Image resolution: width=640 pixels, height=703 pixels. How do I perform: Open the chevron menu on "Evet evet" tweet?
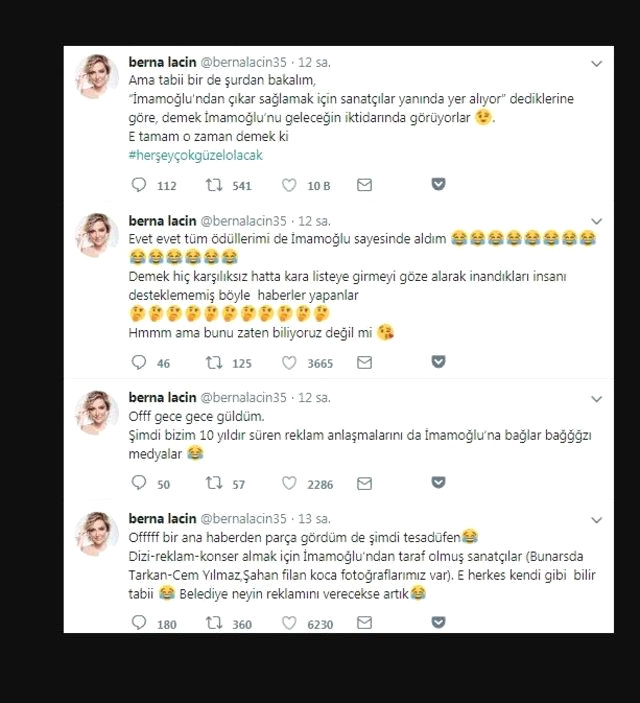pyautogui.click(x=597, y=221)
